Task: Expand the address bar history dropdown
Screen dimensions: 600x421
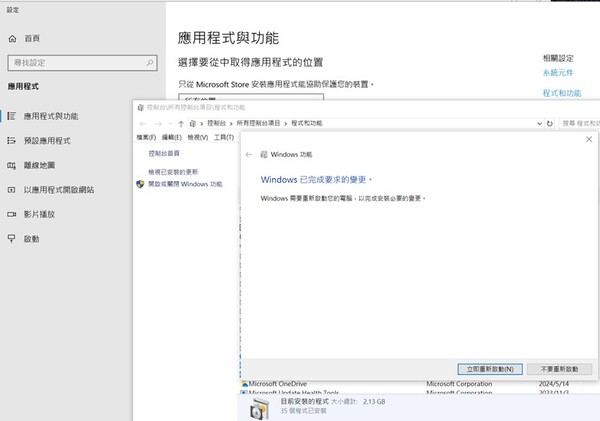Action: tap(541, 122)
